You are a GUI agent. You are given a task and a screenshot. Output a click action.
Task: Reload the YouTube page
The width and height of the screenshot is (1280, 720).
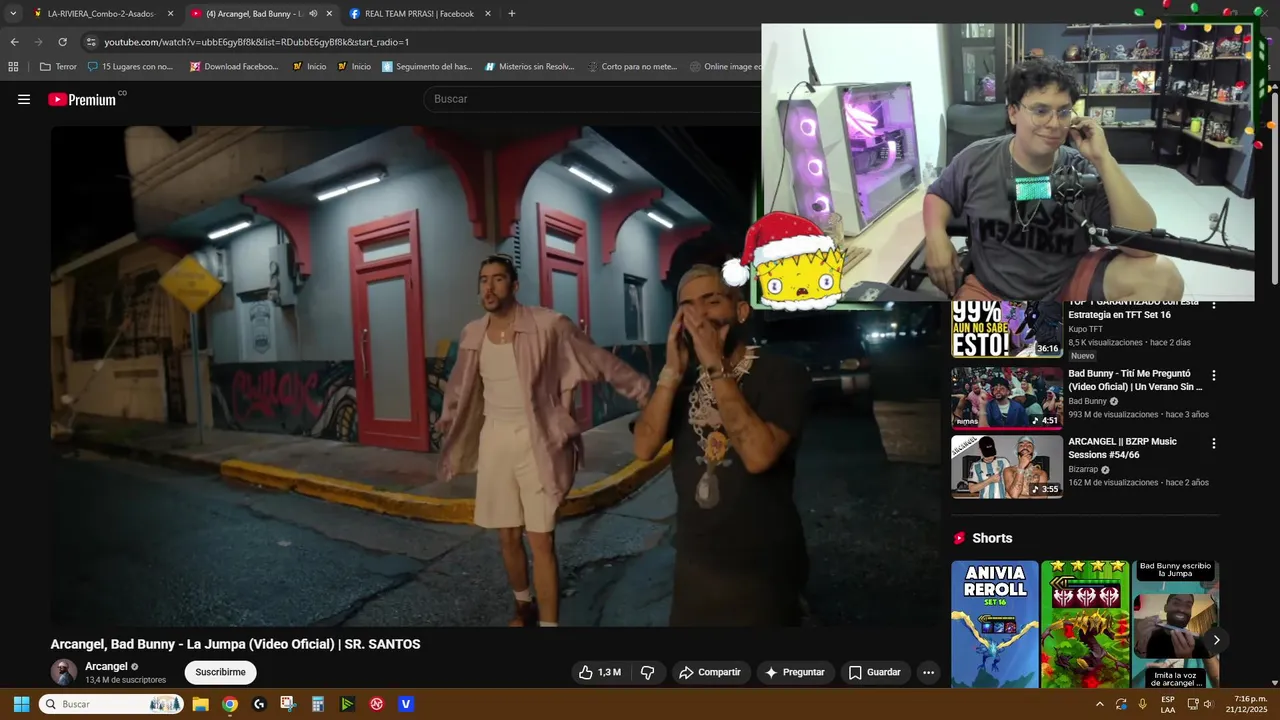point(62,42)
